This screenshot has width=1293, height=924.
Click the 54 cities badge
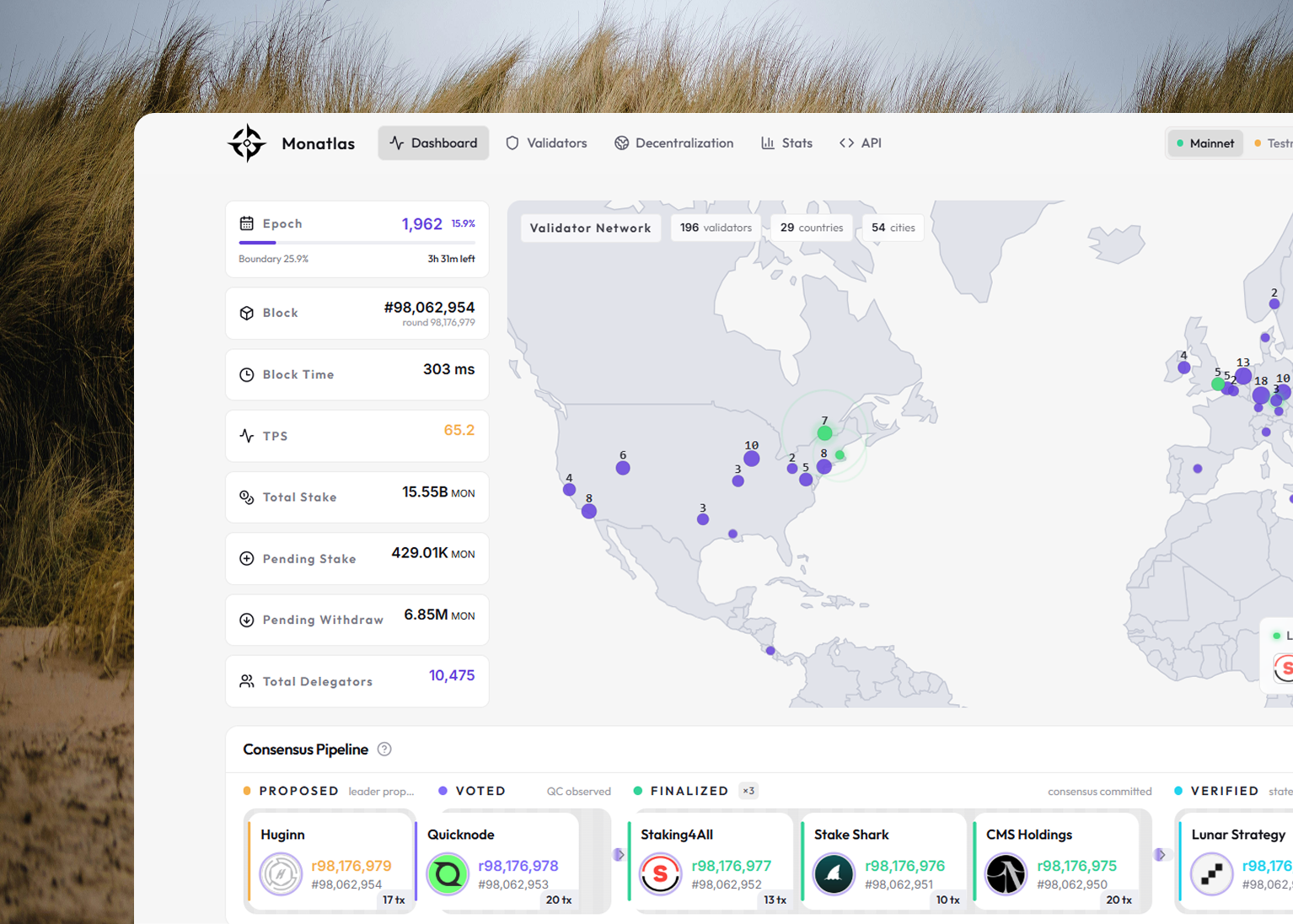893,228
